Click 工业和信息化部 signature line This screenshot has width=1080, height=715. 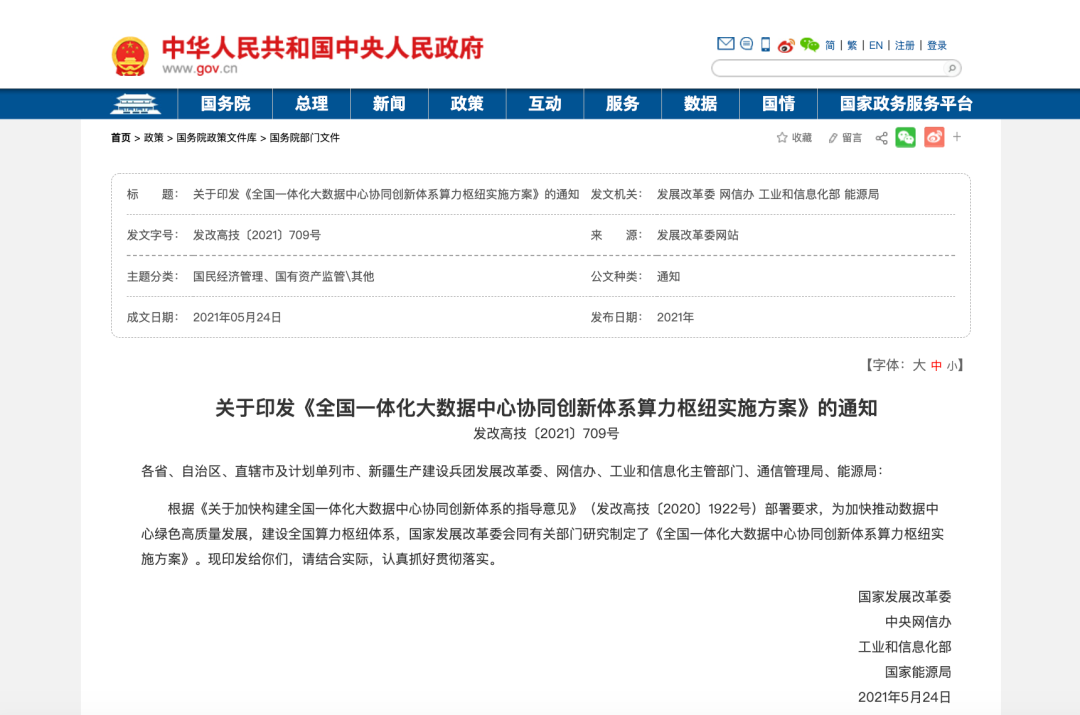[x=904, y=647]
